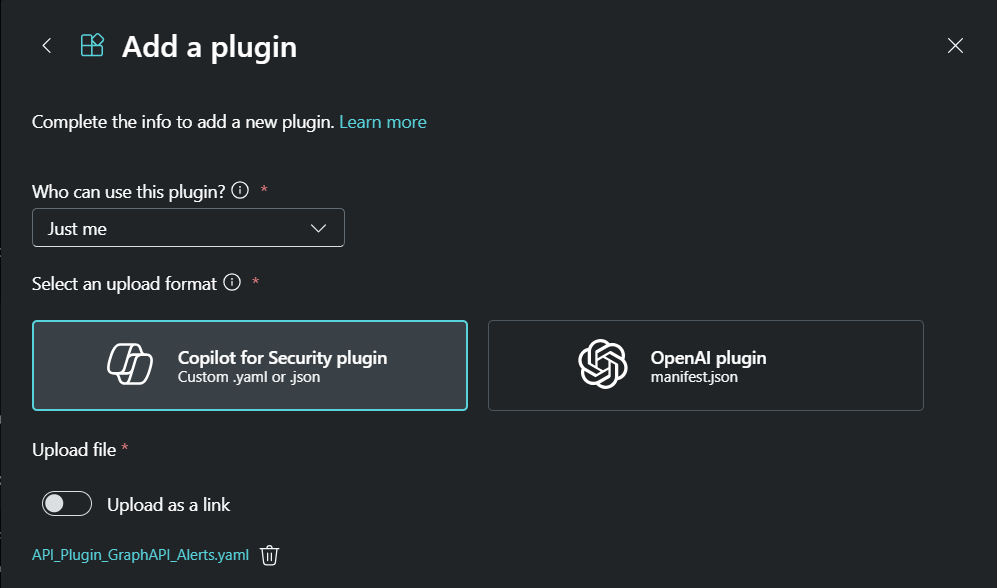
Task: Close the Add a plugin panel
Action: [955, 46]
